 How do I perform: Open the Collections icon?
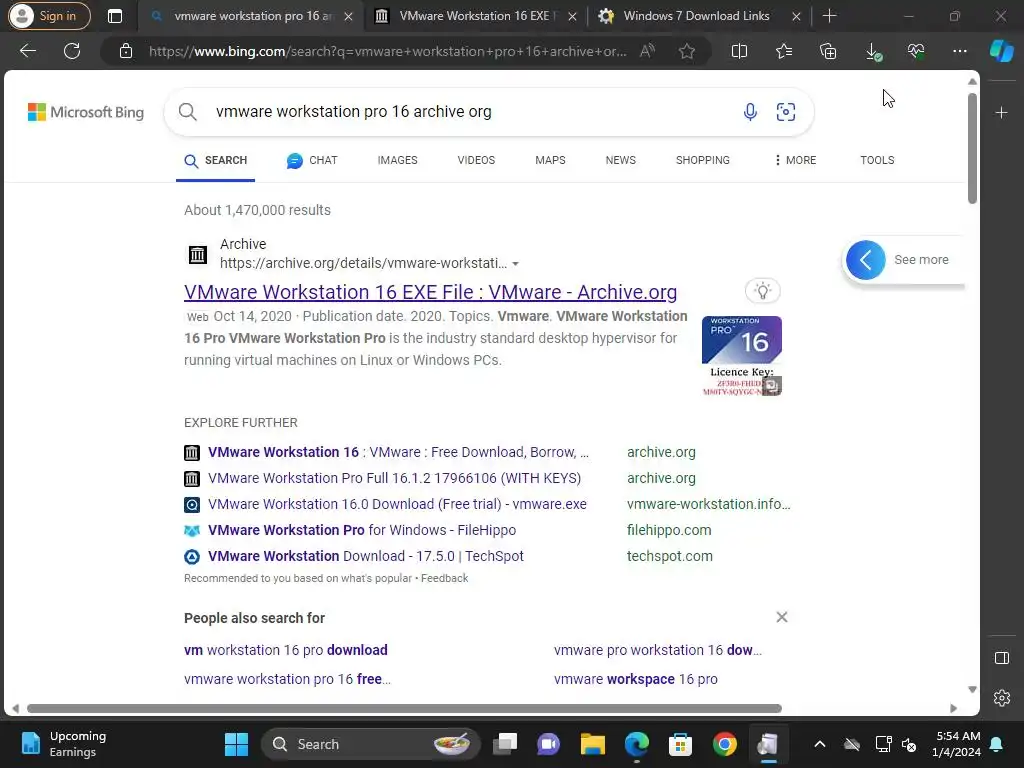(827, 51)
